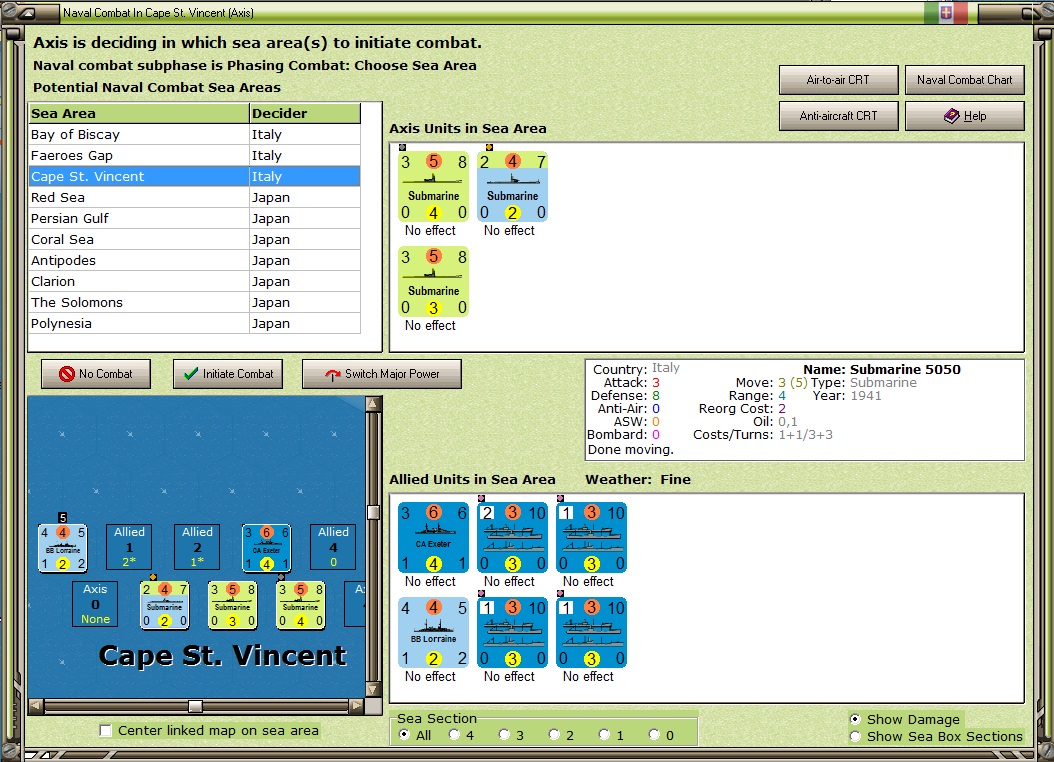The width and height of the screenshot is (1054, 762).
Task: Open the Naval Combat Chart
Action: tap(965, 80)
